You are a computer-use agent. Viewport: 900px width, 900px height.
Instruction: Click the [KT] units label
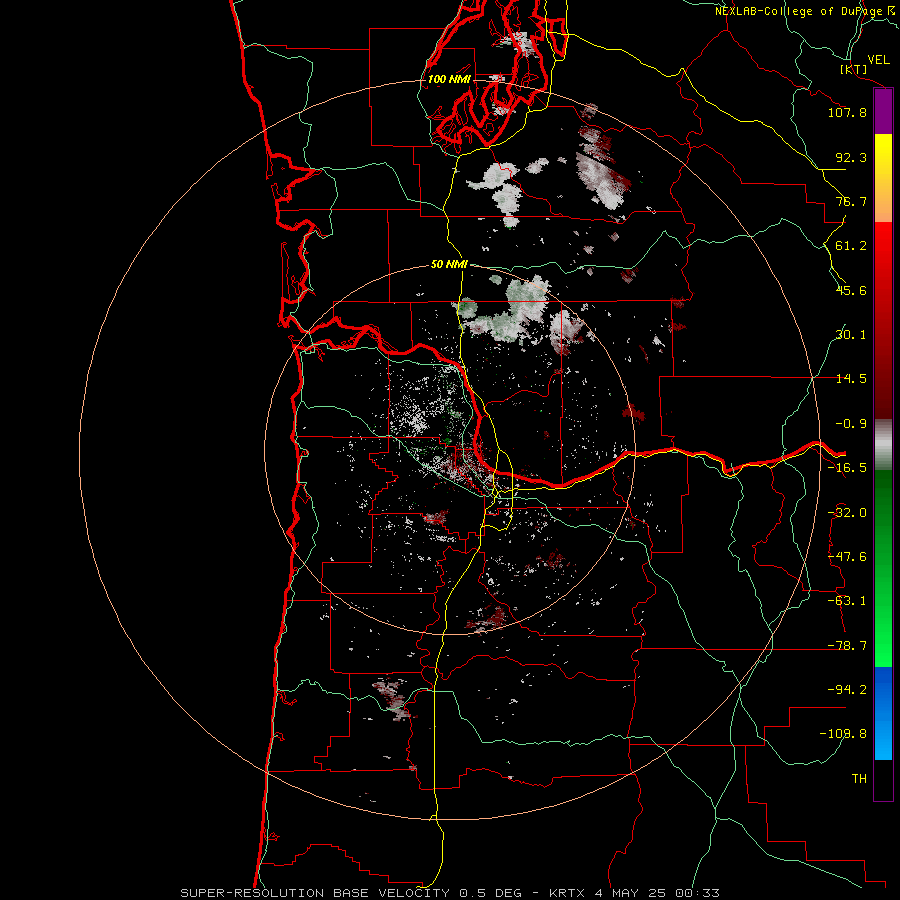854,69
